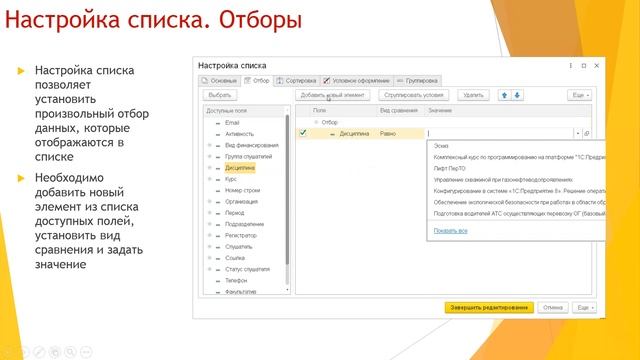This screenshot has width=640, height=360.
Task: Click the move filter element up arrow
Action: (504, 95)
